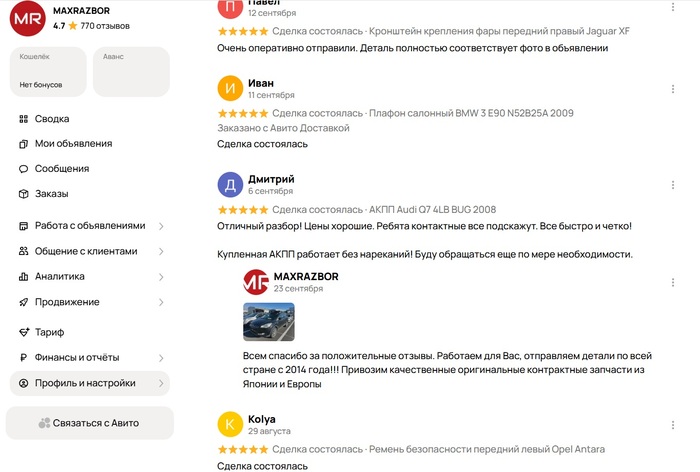700x472 pixels.
Task: Click the Заказы bag icon
Action: 24,194
